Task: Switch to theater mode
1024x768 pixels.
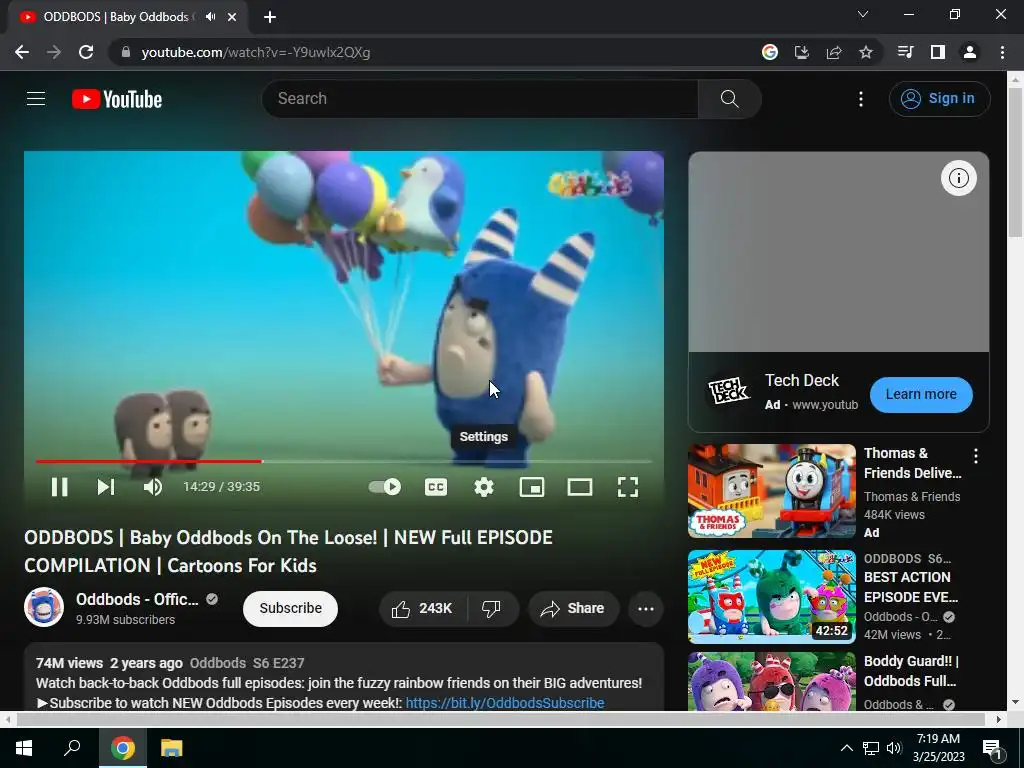Action: (x=580, y=487)
